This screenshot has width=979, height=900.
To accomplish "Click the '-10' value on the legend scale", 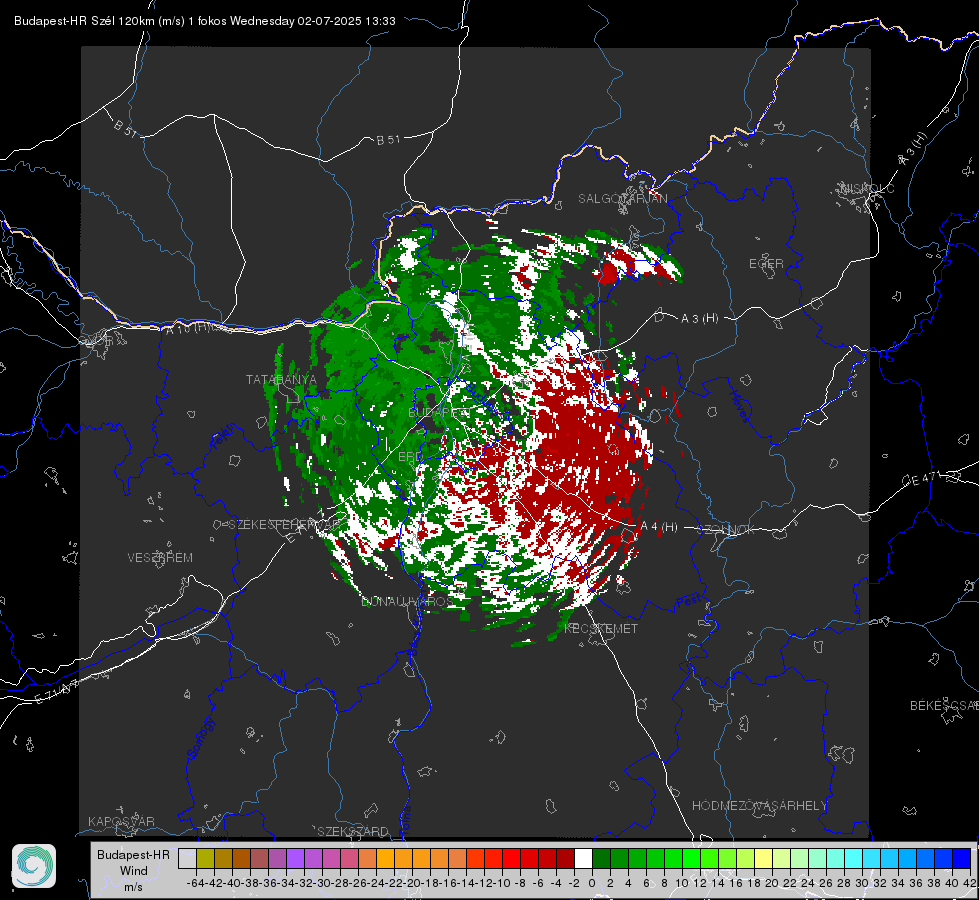I will pyautogui.click(x=502, y=883).
